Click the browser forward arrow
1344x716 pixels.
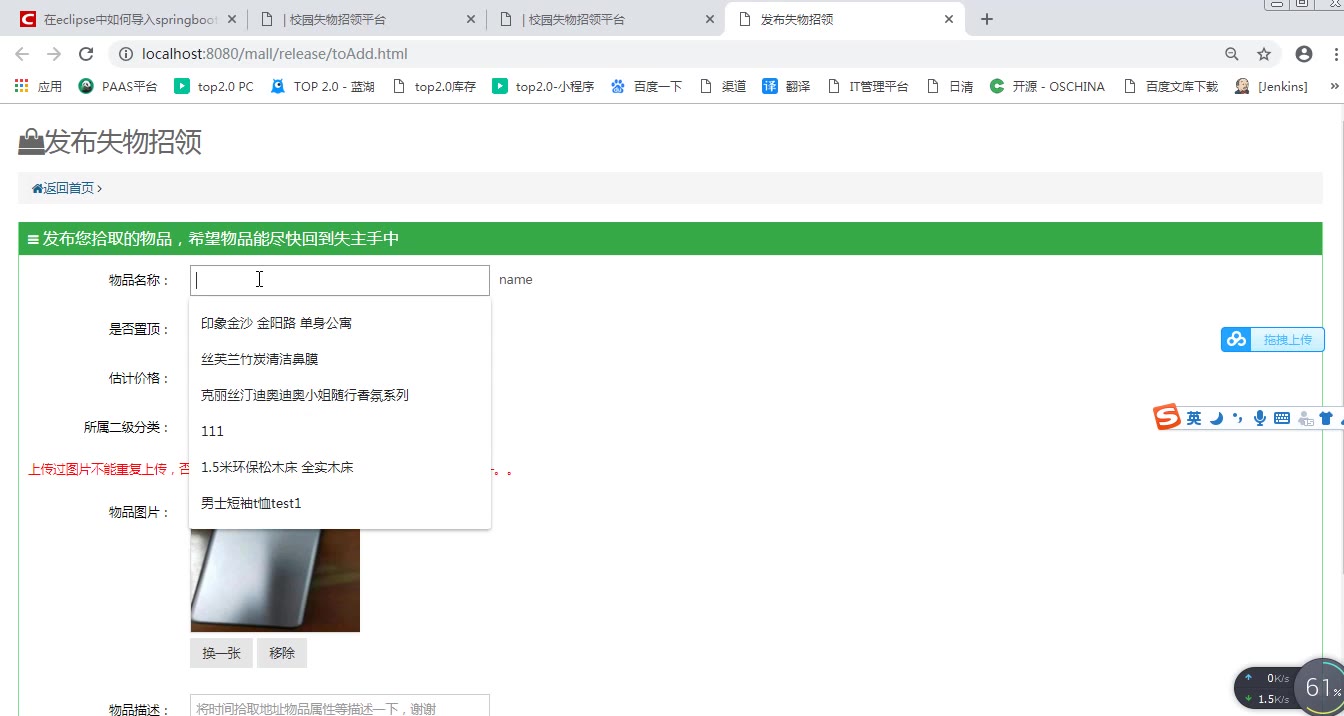pos(54,54)
